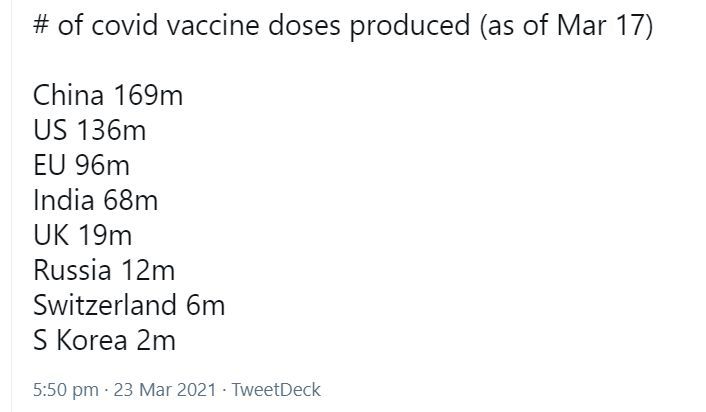This screenshot has width=706, height=412.
Task: Click the text "(as of Mar 17)"
Action: point(566,27)
